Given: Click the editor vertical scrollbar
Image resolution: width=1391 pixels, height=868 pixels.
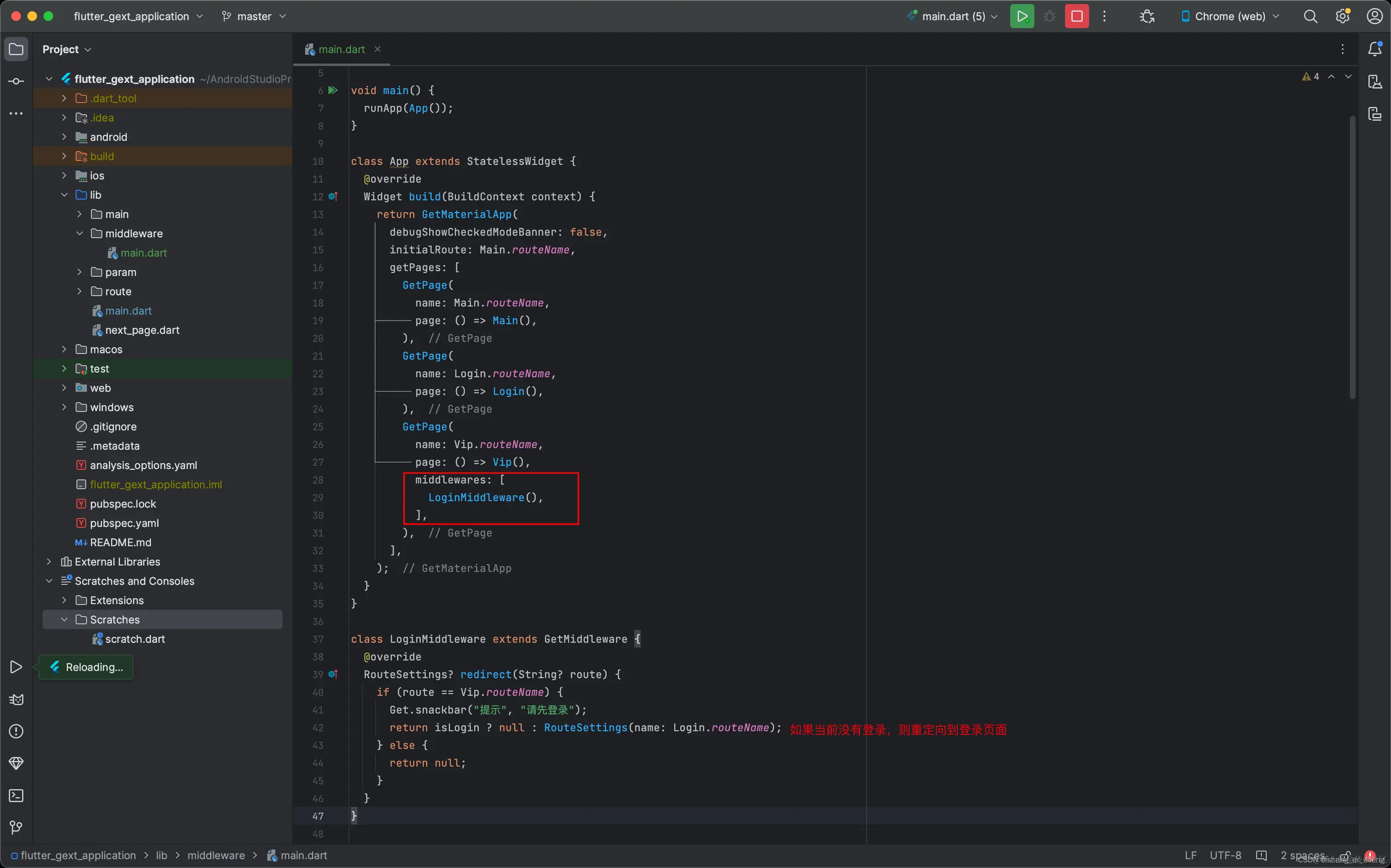Looking at the screenshot, I should [x=1352, y=256].
